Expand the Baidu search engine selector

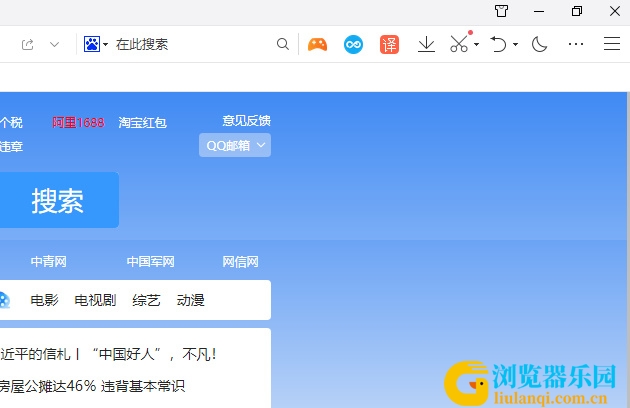(96, 44)
